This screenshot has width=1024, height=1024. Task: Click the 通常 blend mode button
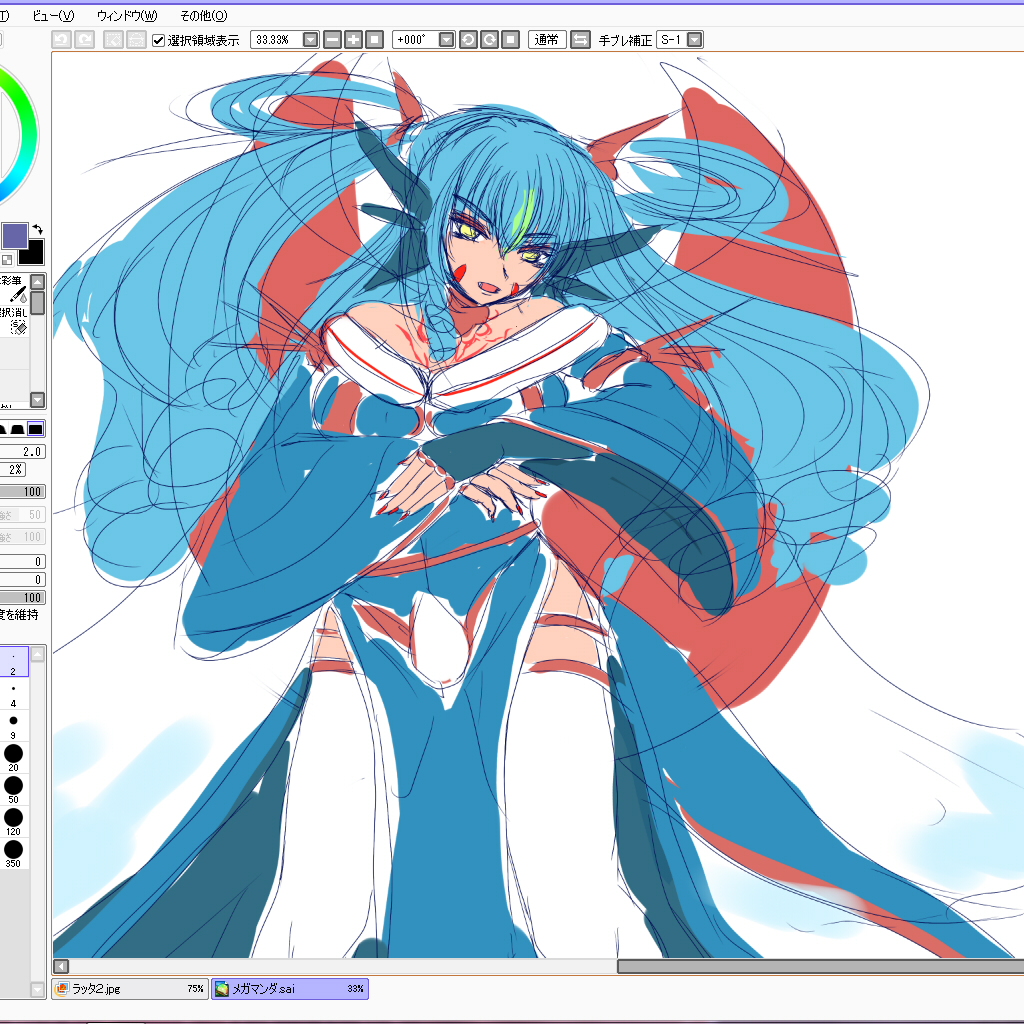[547, 40]
